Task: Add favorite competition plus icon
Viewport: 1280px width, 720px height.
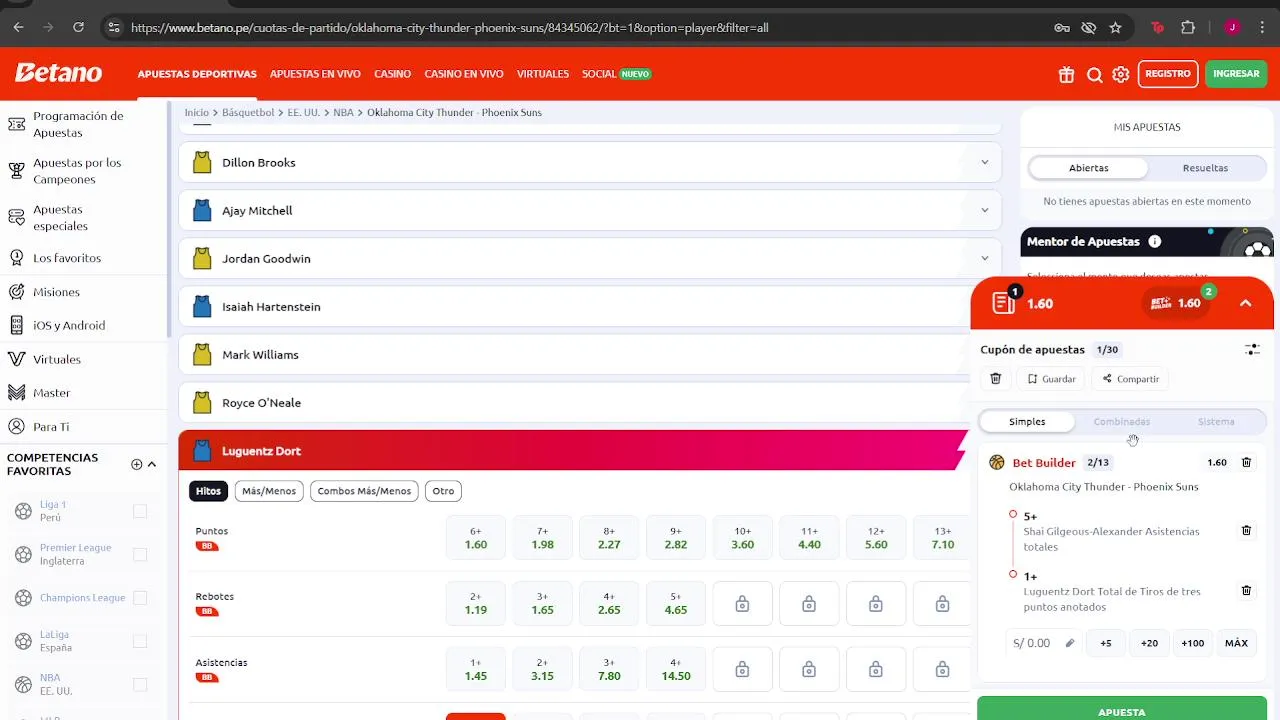Action: tap(137, 464)
